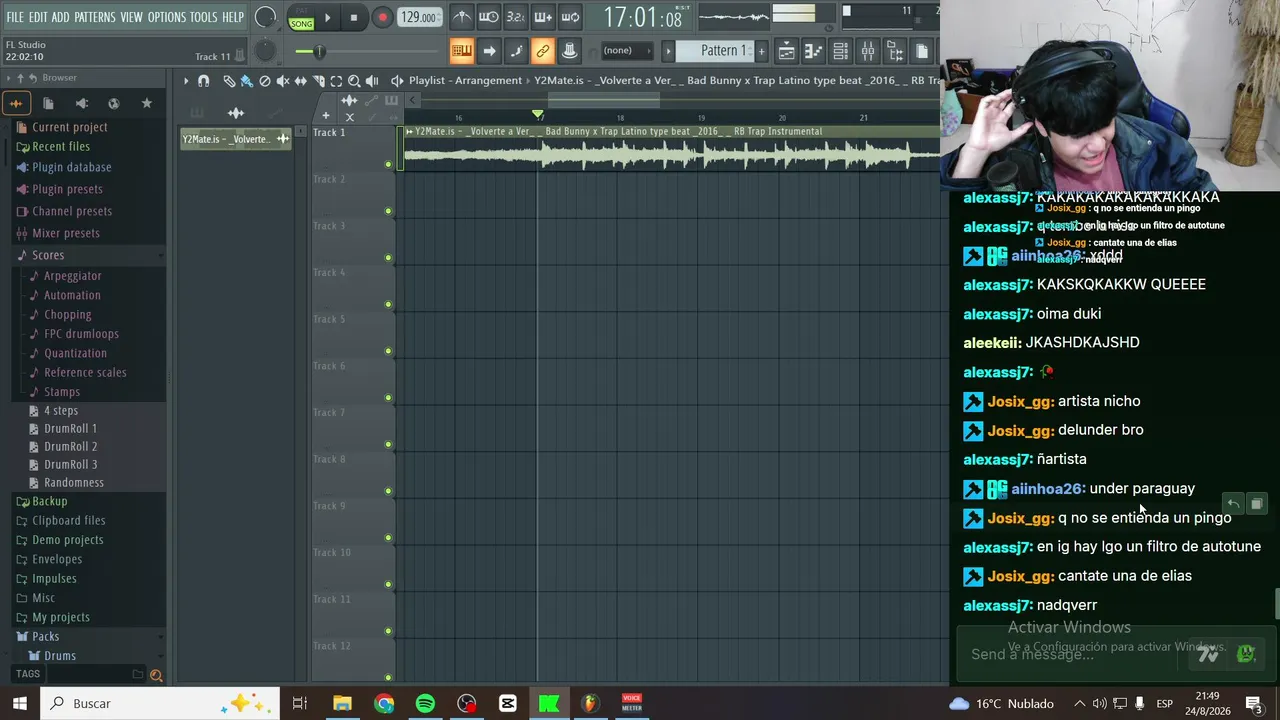The height and width of the screenshot is (720, 1280).
Task: Open the OPTIONS menu
Action: [x=167, y=17]
